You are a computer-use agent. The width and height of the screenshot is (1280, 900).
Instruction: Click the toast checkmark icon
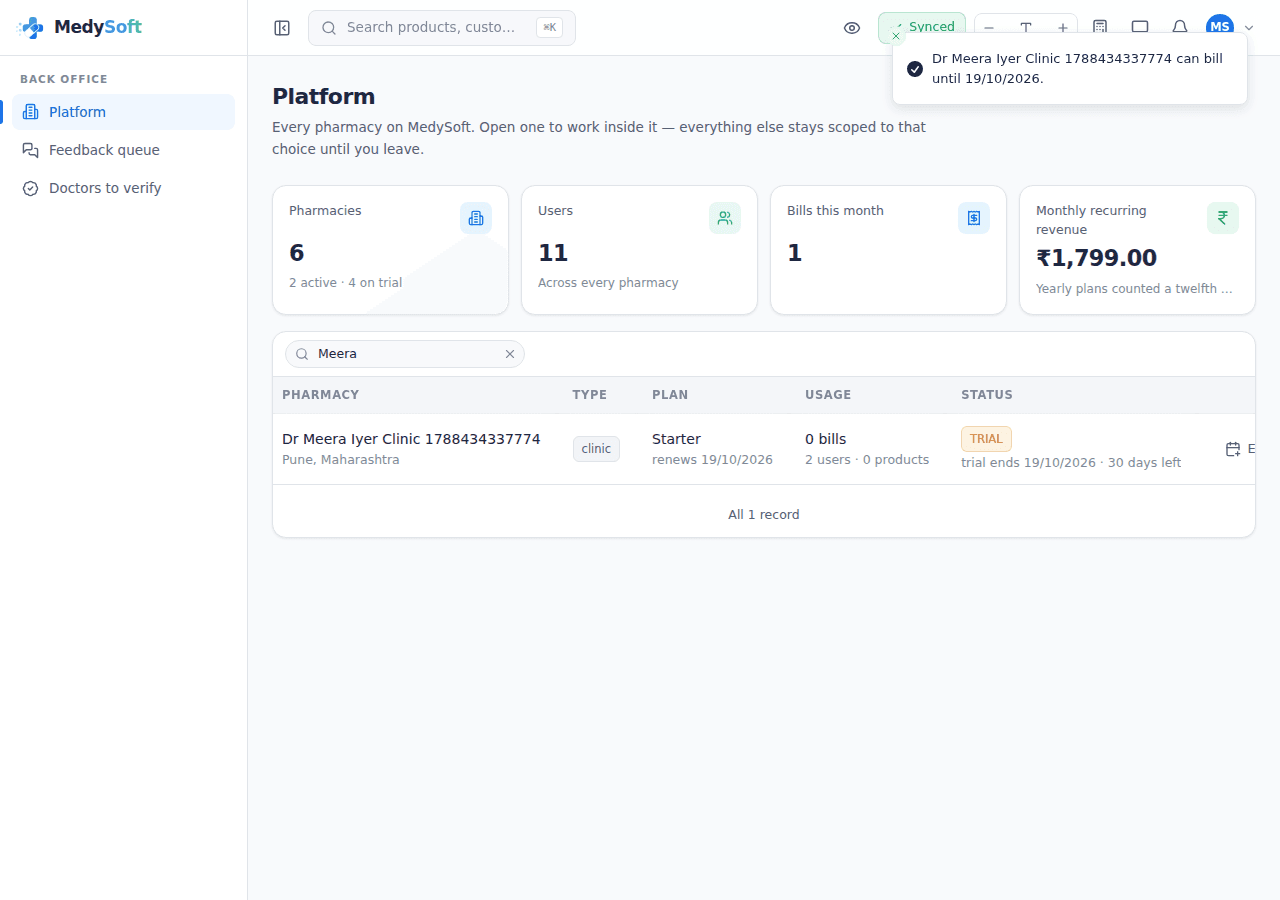pyautogui.click(x=915, y=69)
